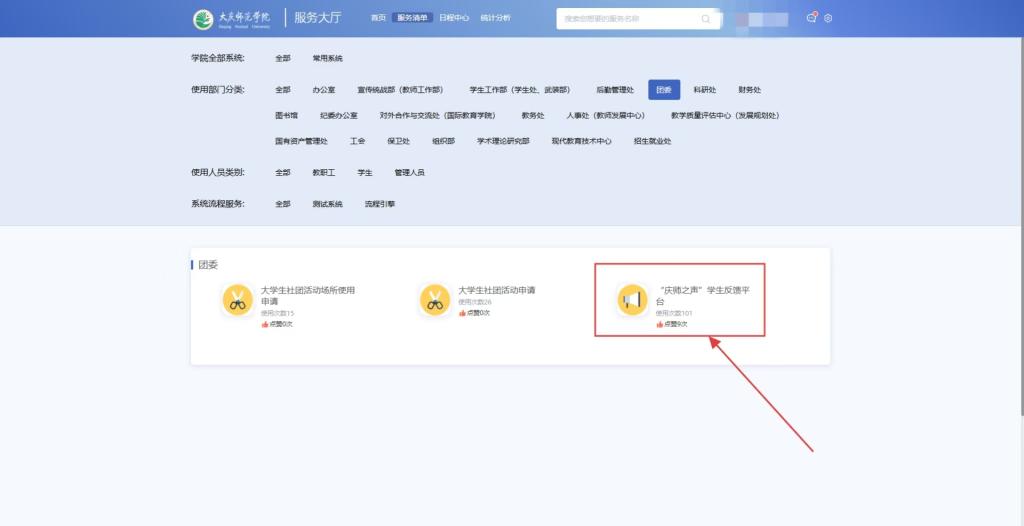
Task: Filter by 常用系统 under 学院全部系统
Action: pos(327,58)
